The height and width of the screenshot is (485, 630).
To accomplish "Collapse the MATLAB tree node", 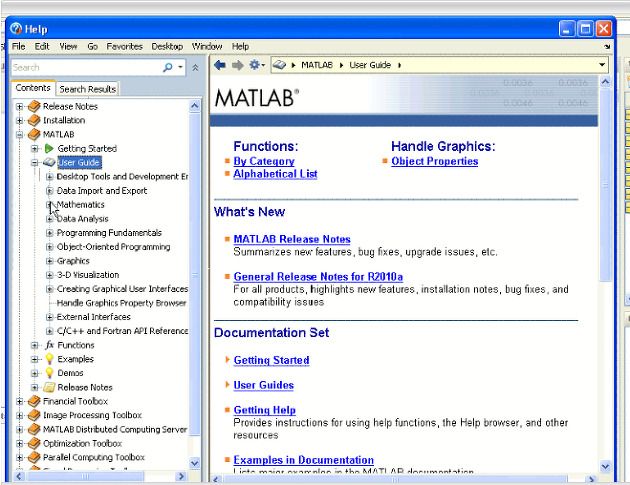I will click(x=19, y=135).
